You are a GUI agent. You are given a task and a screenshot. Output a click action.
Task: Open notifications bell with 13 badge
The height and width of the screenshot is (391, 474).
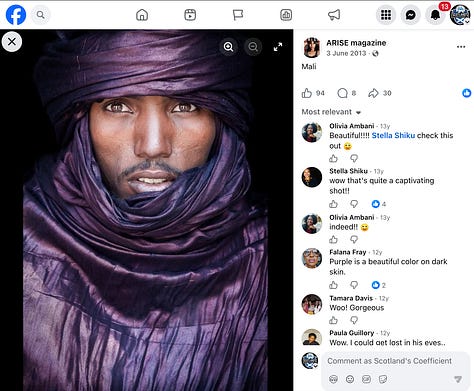coord(435,15)
